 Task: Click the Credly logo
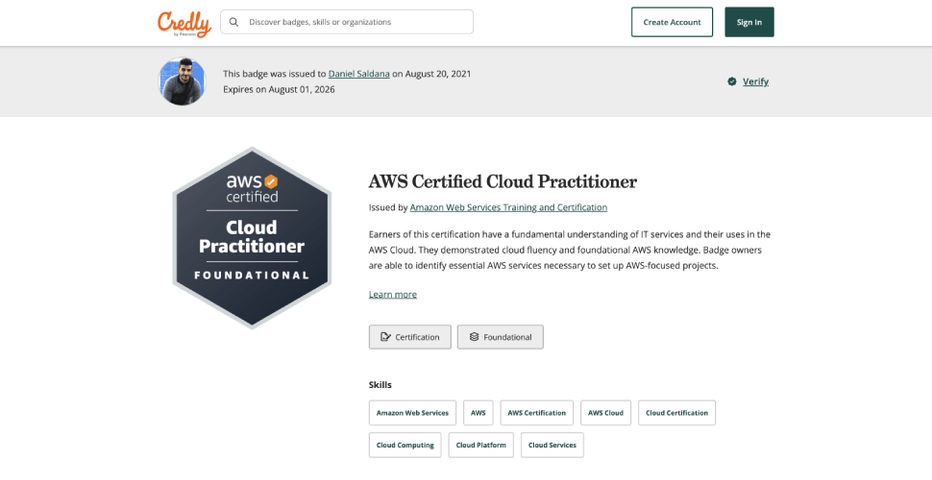click(184, 22)
